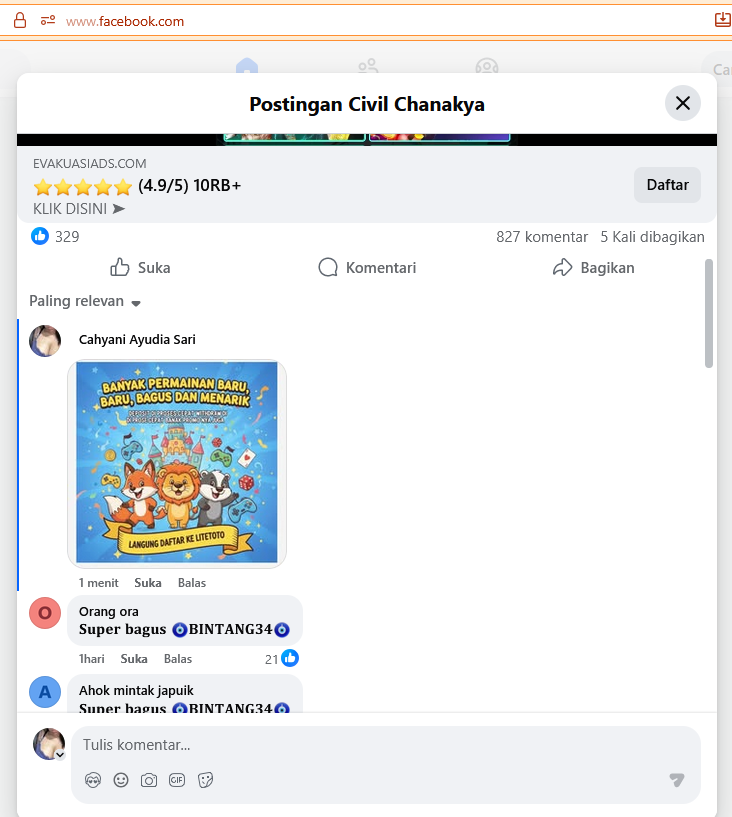Click the blue like reaction icon beside 329
This screenshot has width=732, height=817.
pos(40,236)
